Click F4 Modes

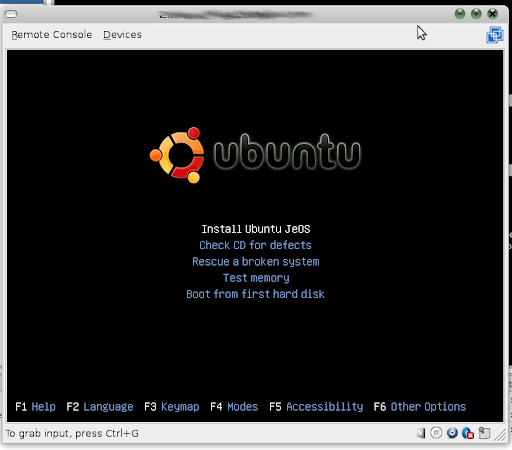point(234,407)
